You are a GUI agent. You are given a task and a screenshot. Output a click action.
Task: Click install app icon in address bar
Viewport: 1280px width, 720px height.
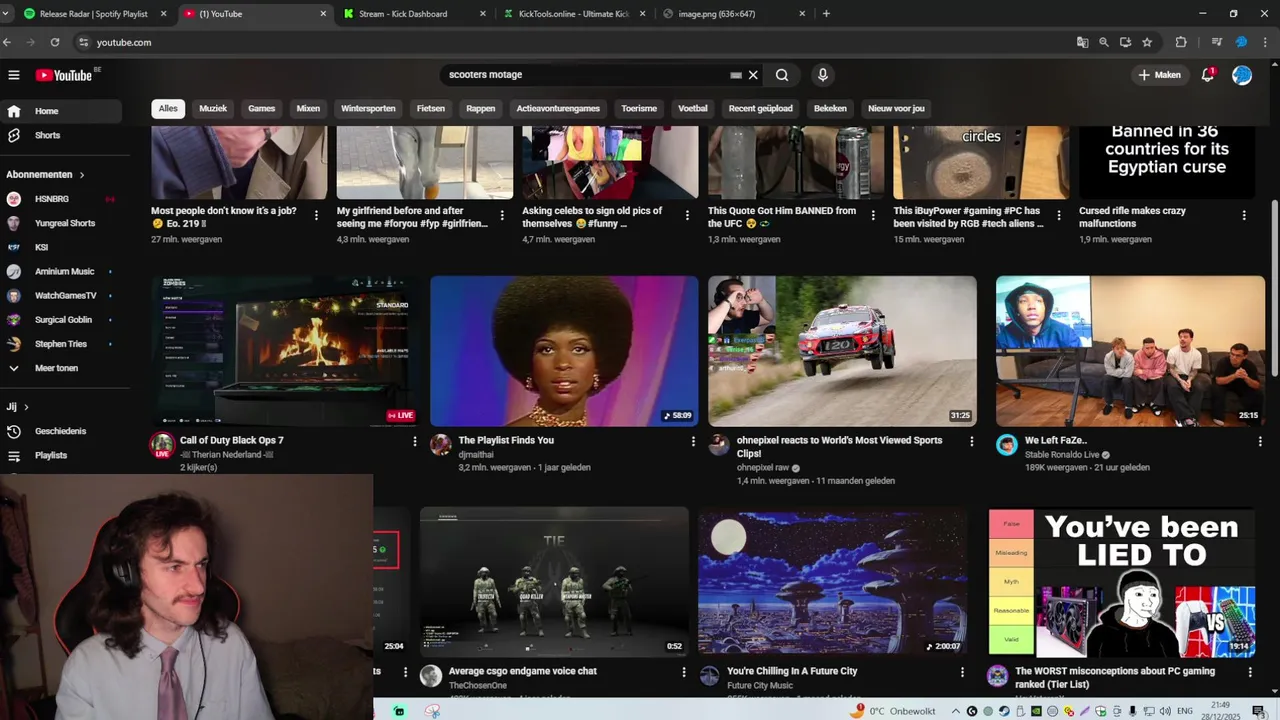click(x=1125, y=42)
